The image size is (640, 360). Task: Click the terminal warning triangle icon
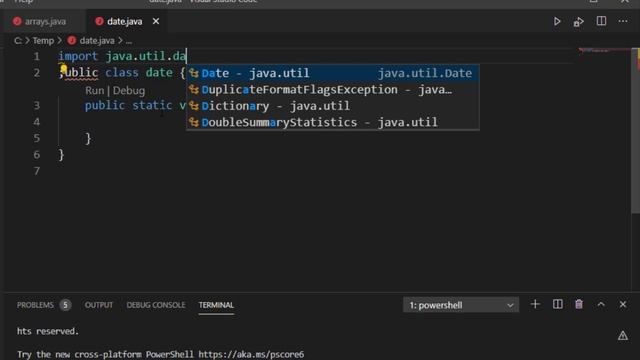pos(622,336)
